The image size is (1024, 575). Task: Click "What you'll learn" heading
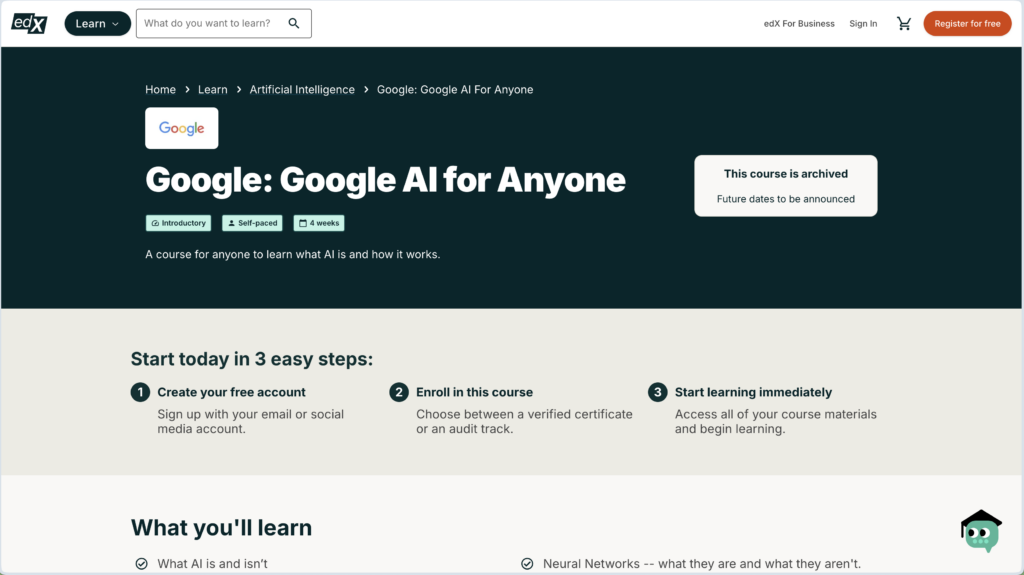pyautogui.click(x=221, y=527)
